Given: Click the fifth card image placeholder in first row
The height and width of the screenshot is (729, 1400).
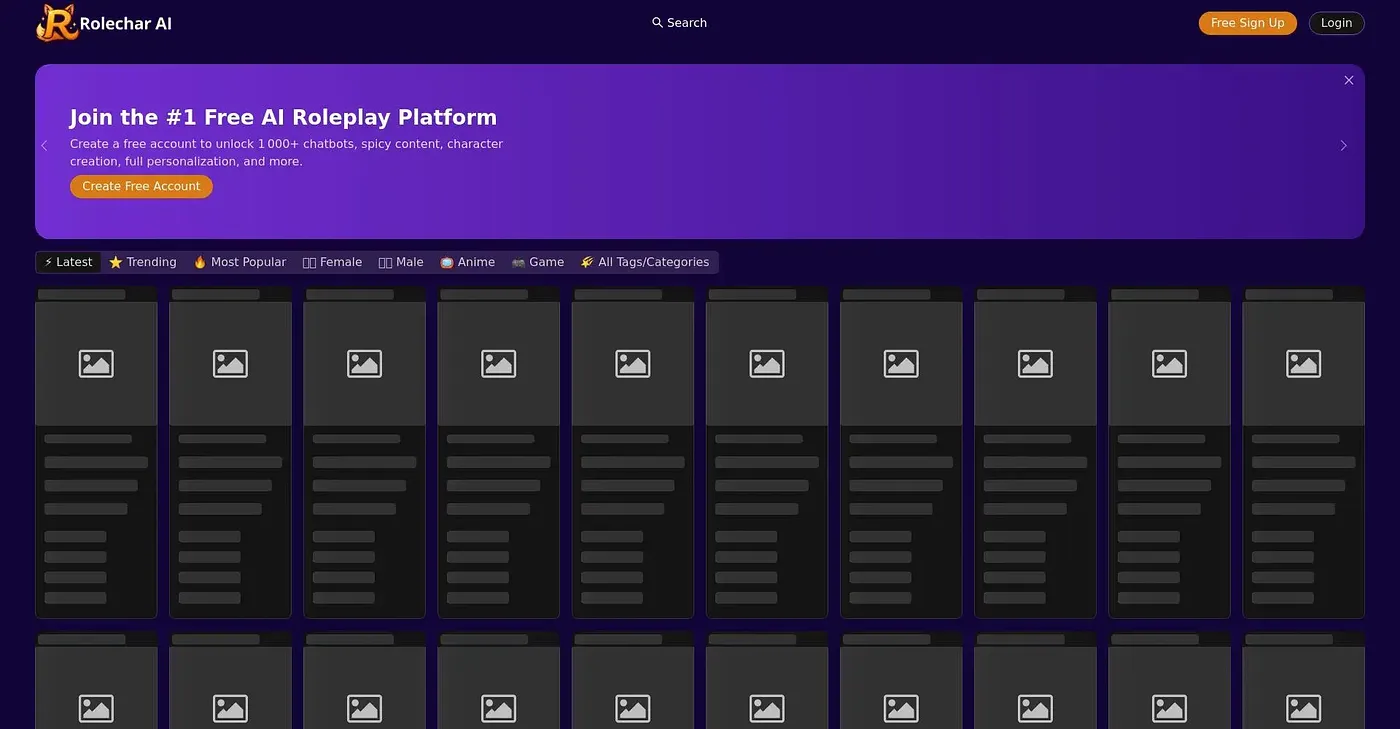Looking at the screenshot, I should click(x=633, y=364).
